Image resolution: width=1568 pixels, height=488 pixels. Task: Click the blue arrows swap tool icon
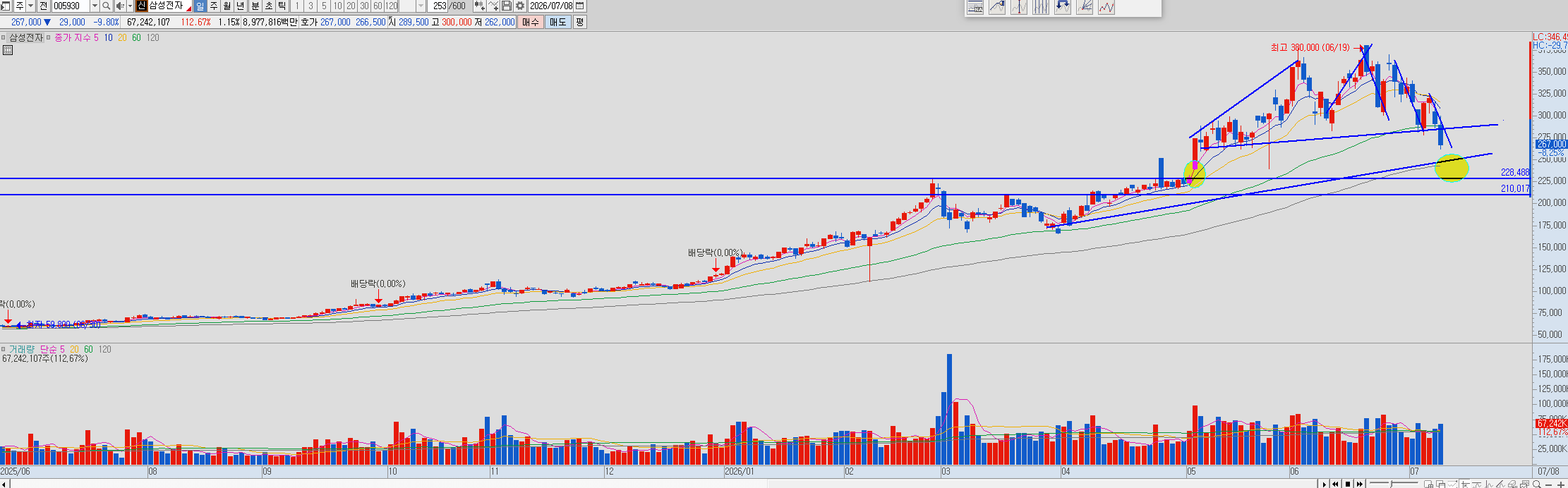(1063, 7)
